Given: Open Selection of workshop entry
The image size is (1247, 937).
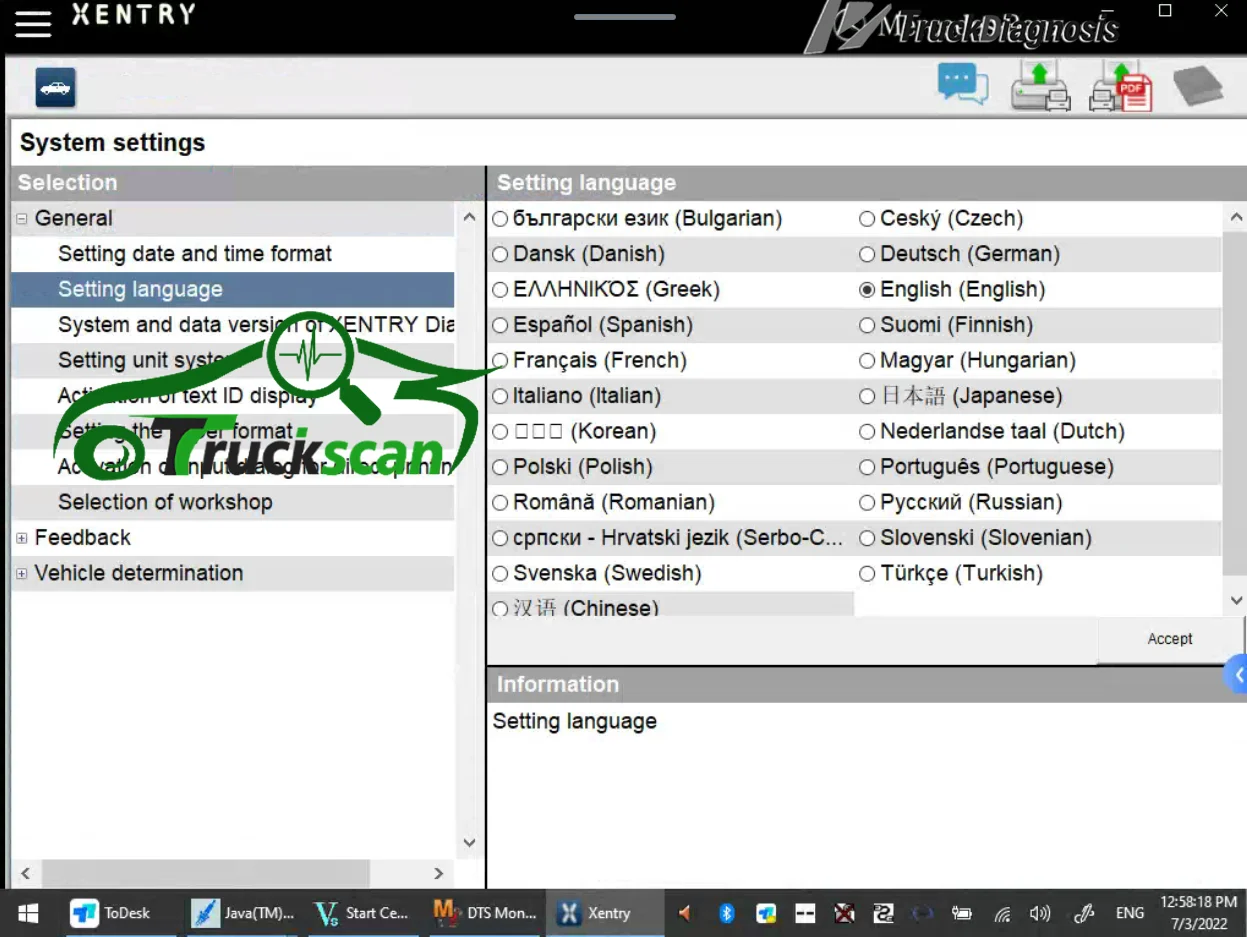Looking at the screenshot, I should pos(165,502).
